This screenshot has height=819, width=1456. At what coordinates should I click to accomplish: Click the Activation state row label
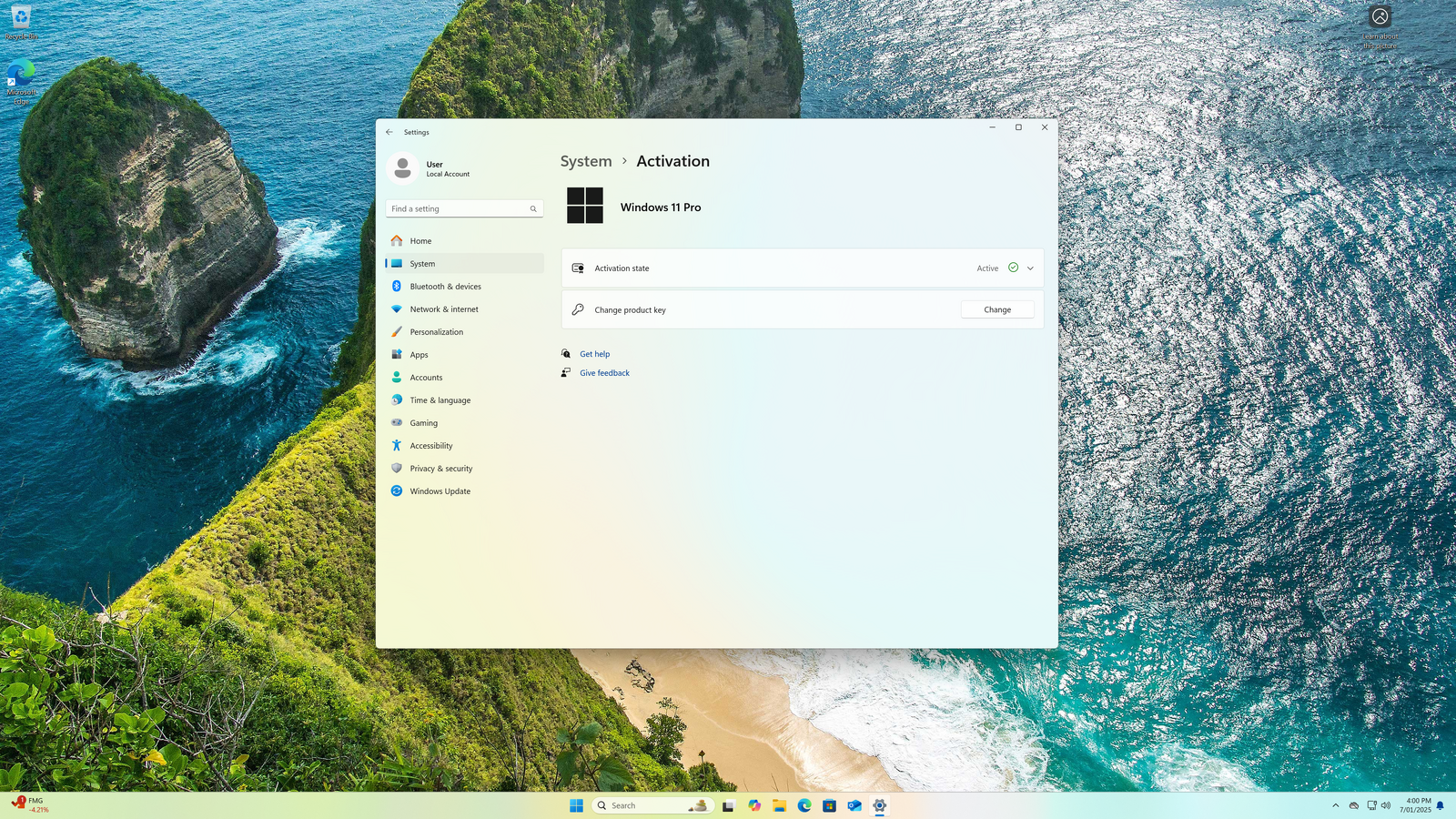click(x=622, y=268)
